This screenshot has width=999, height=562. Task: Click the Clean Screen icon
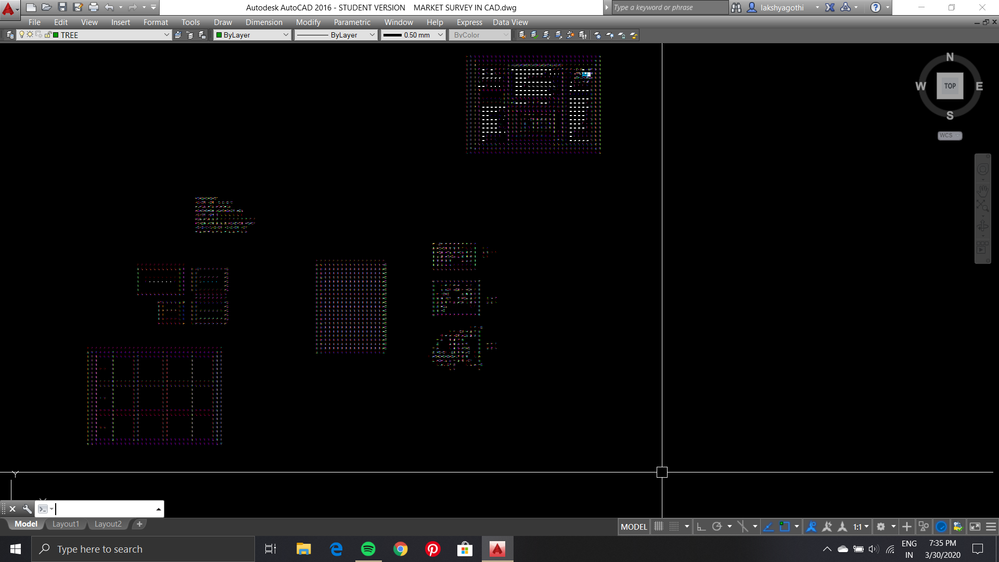pos(975,526)
